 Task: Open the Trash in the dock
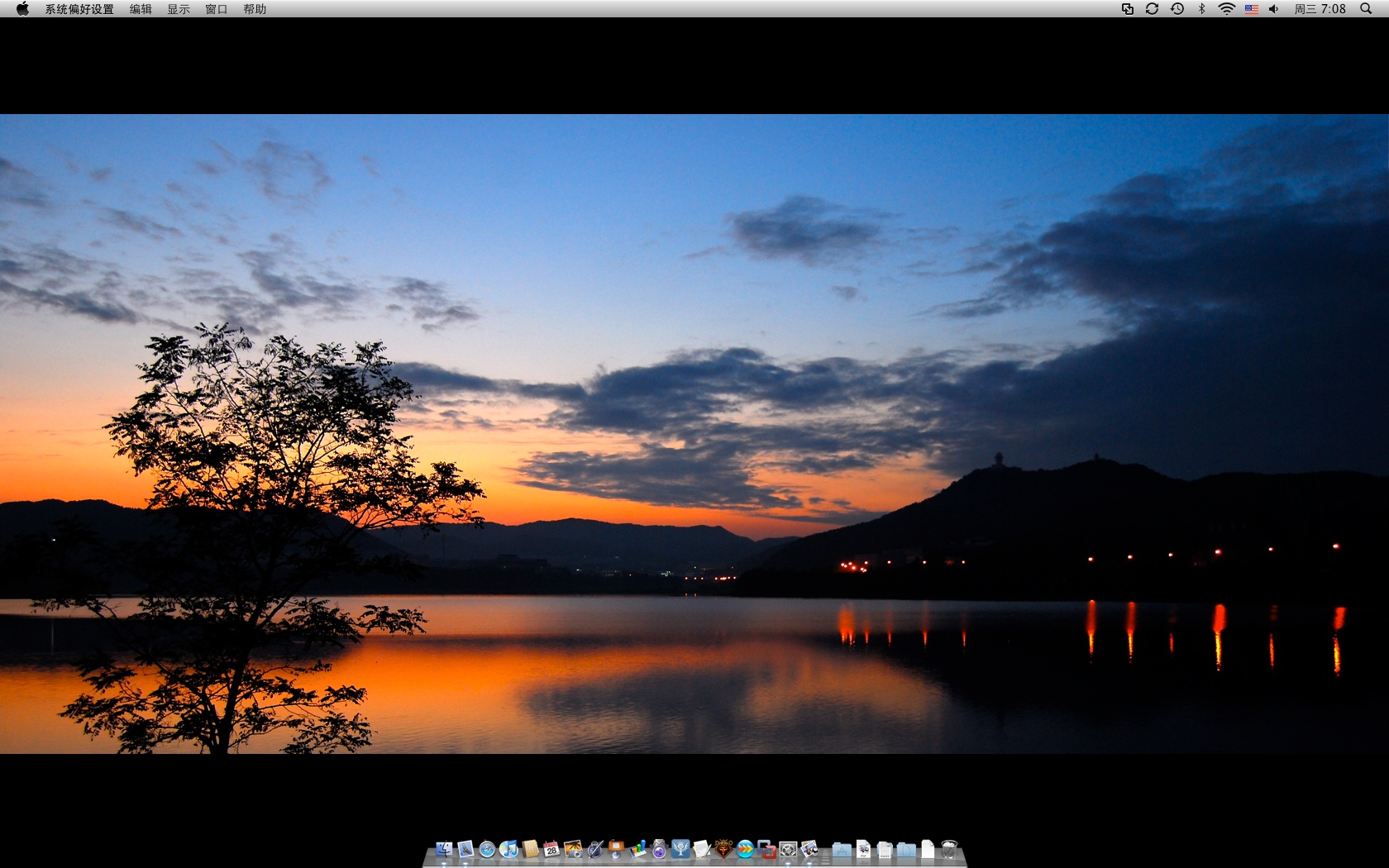(x=949, y=849)
